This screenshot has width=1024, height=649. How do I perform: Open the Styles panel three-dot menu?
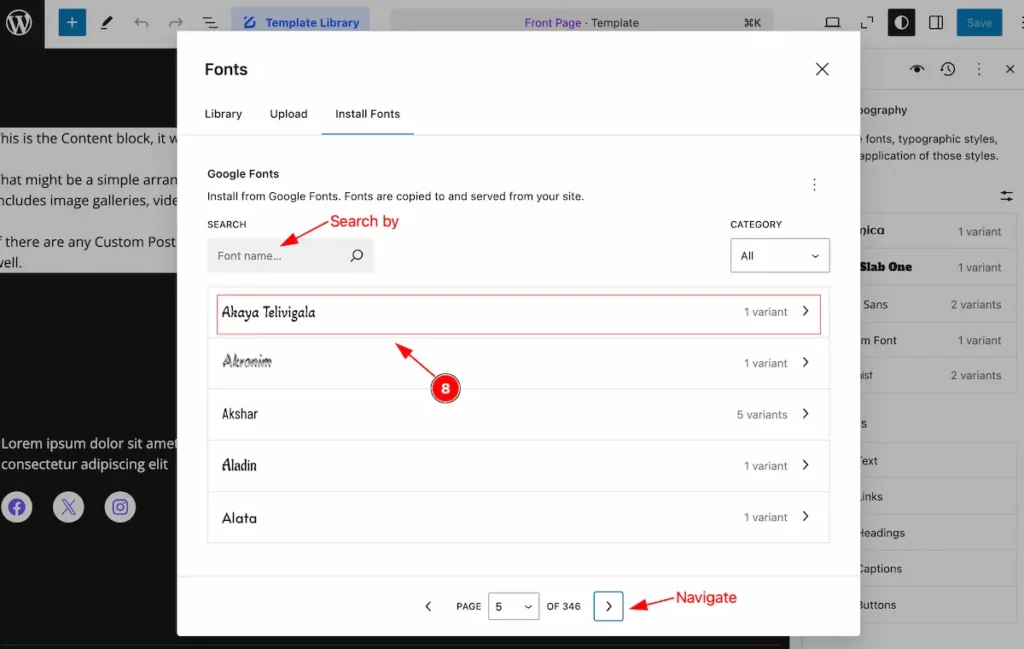click(978, 69)
